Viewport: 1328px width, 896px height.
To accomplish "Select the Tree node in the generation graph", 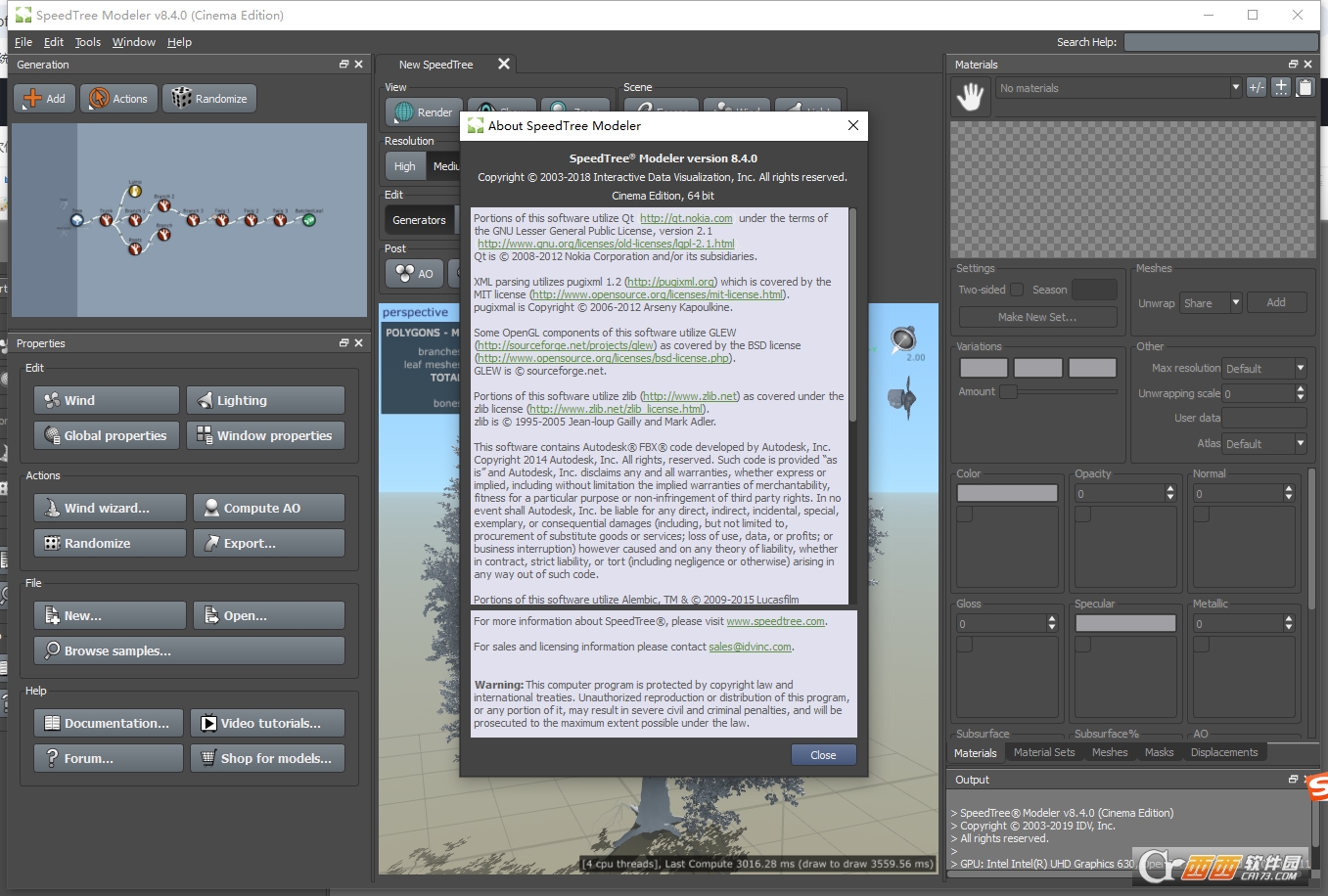I will 77,220.
